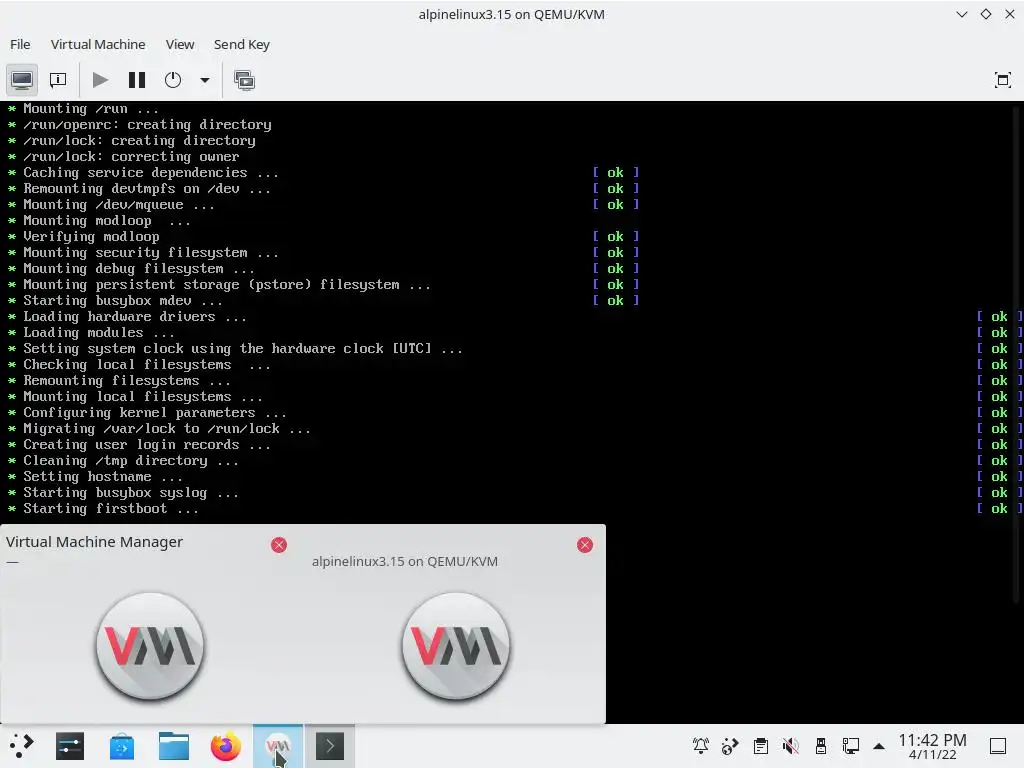The image size is (1024, 768).
Task: Open the notifications bell tray icon
Action: [701, 746]
